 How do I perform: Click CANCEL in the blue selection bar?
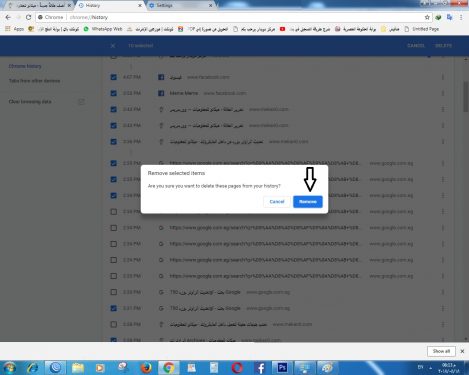(x=416, y=45)
